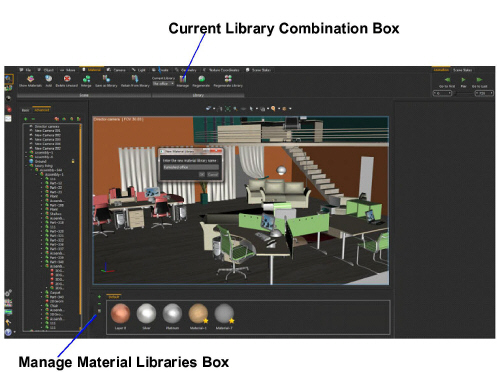Click the start frame stepper field

[442, 93]
